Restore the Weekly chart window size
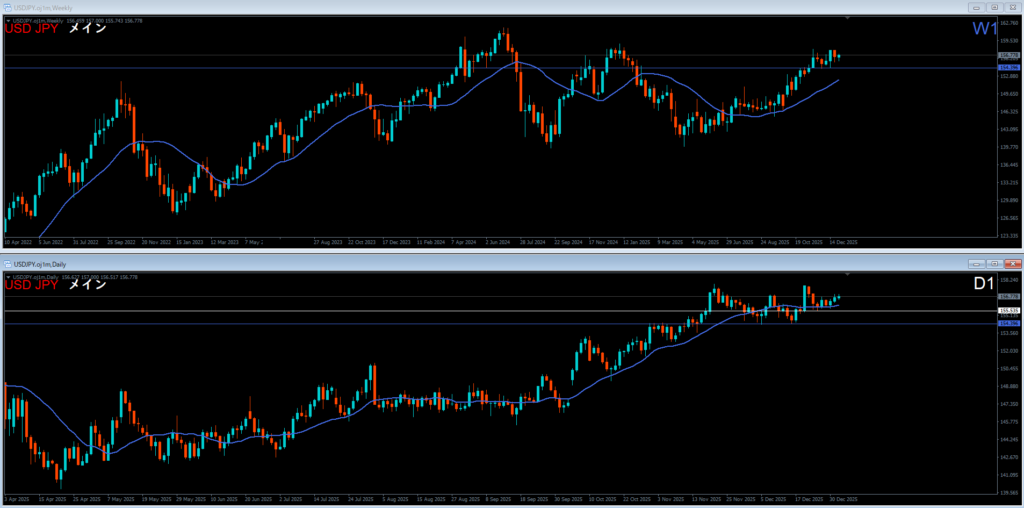 [x=994, y=7]
